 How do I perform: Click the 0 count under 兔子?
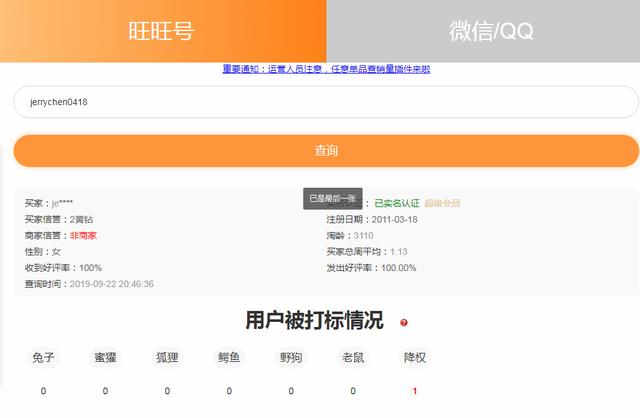pos(43,391)
